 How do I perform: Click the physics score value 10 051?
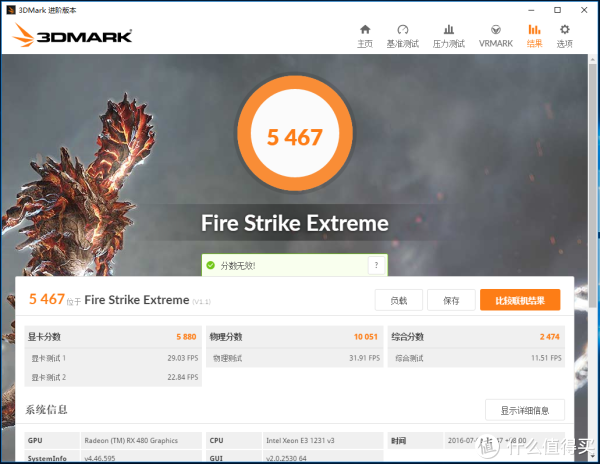tap(365, 337)
